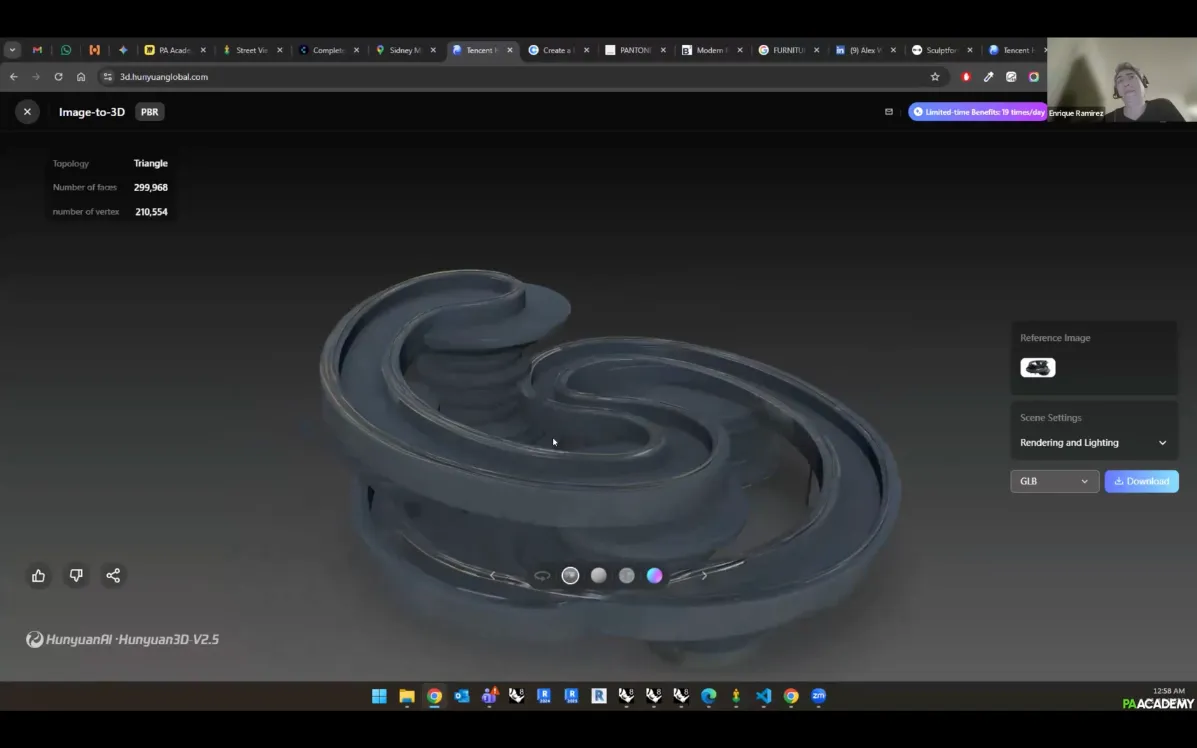Select the first textured sphere render mode

tap(570, 575)
